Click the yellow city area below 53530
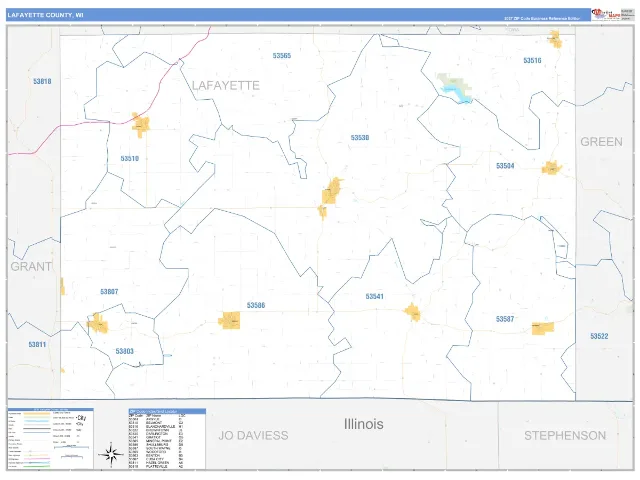 (x=331, y=191)
